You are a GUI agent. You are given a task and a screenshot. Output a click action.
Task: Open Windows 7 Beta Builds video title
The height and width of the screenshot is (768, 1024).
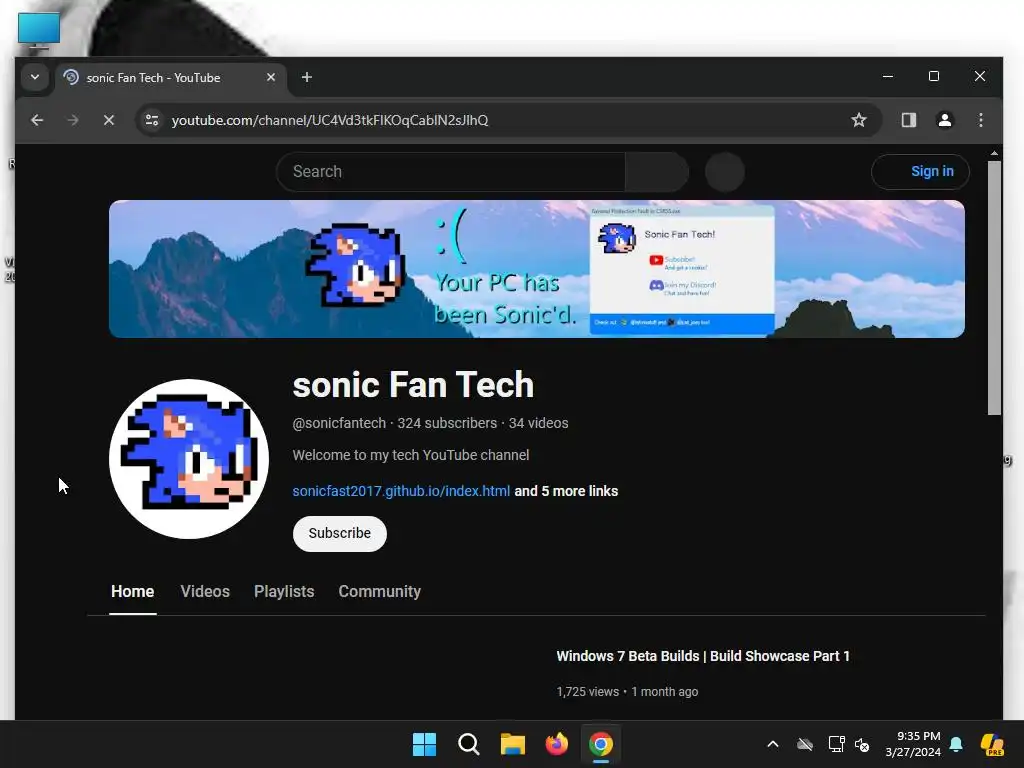pos(703,656)
